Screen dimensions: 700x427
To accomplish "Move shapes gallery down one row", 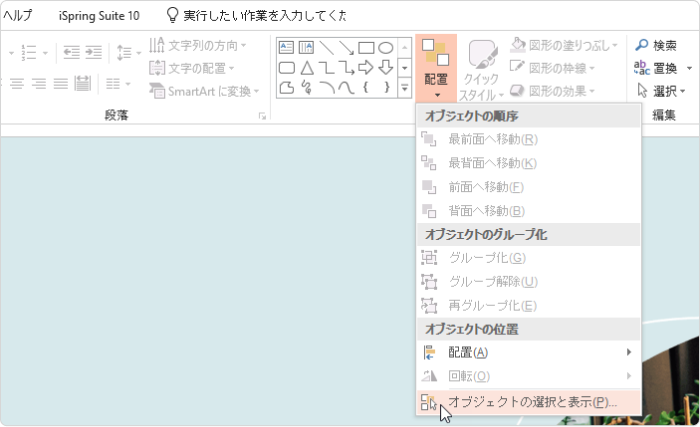I will 404,68.
